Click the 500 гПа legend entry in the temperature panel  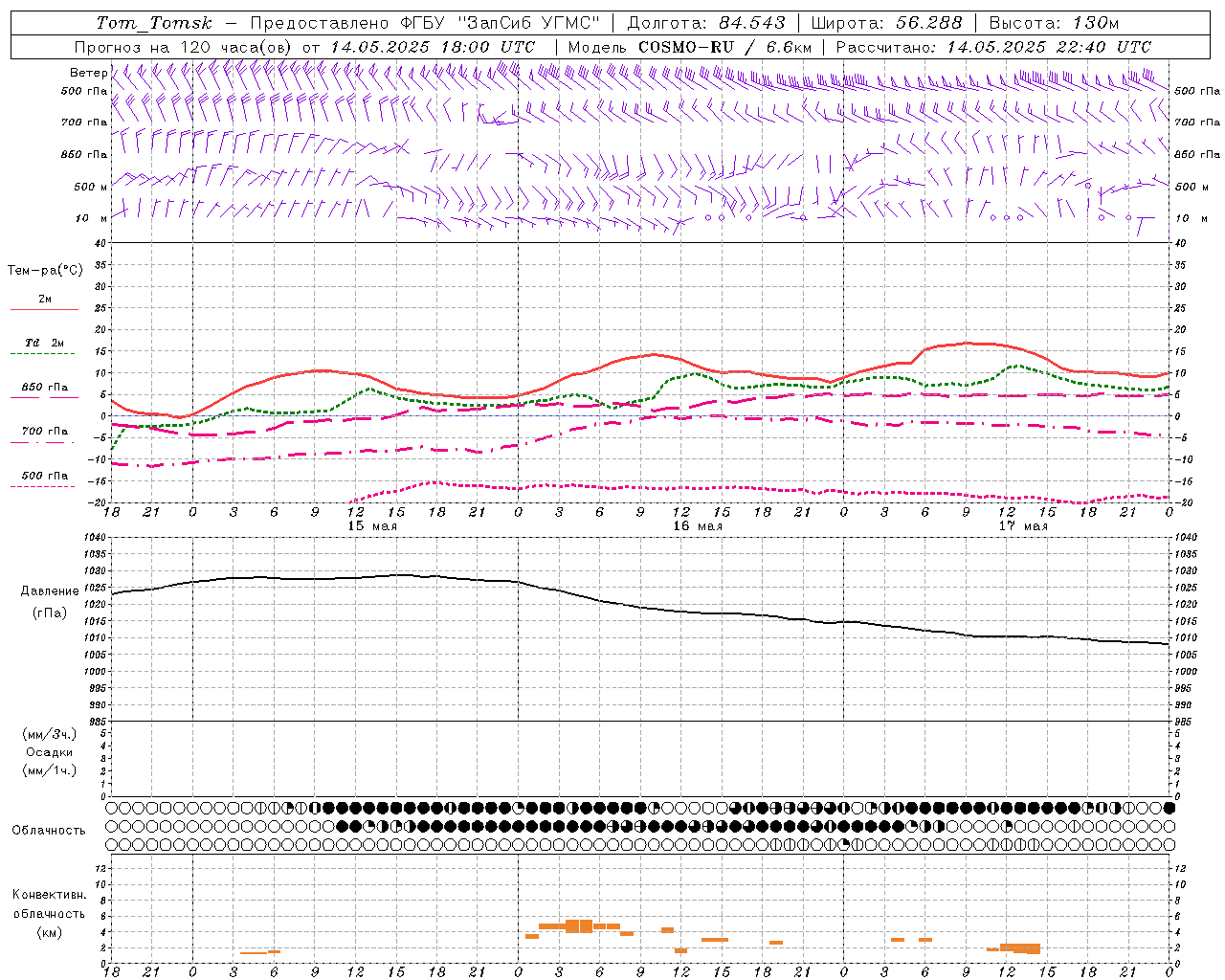tap(45, 476)
